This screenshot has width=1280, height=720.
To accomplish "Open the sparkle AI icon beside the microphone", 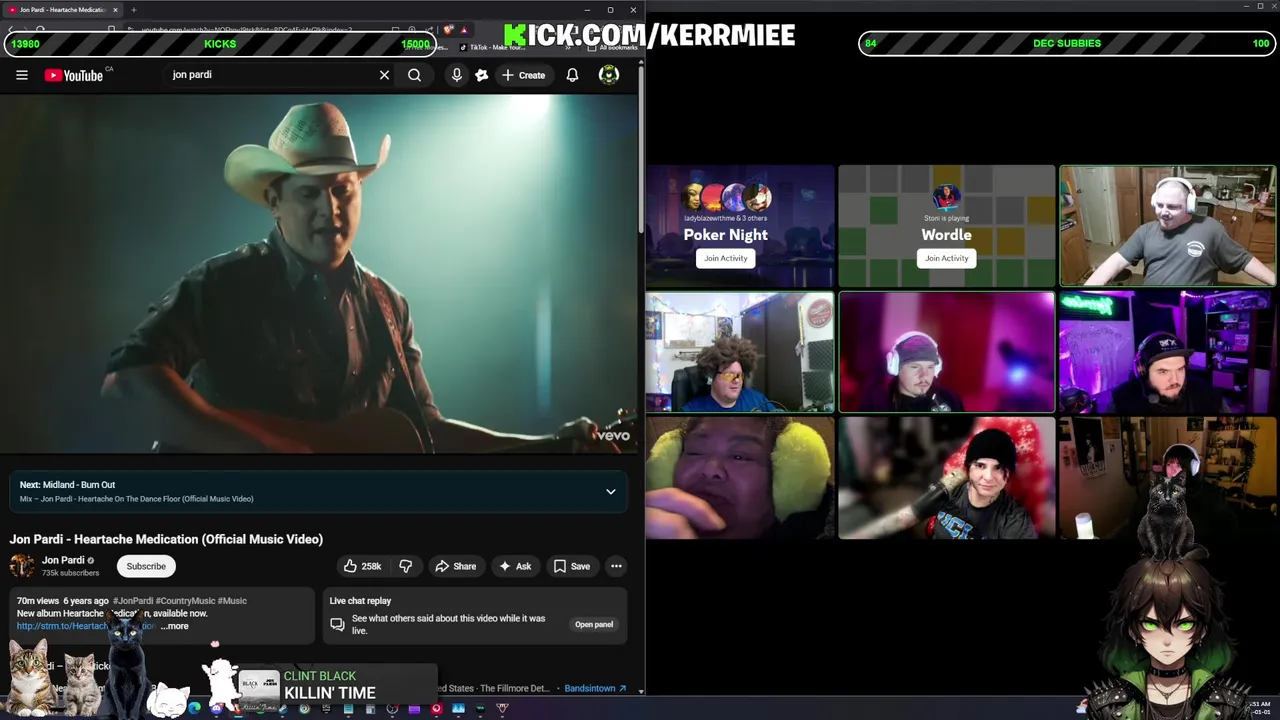I will [482, 75].
